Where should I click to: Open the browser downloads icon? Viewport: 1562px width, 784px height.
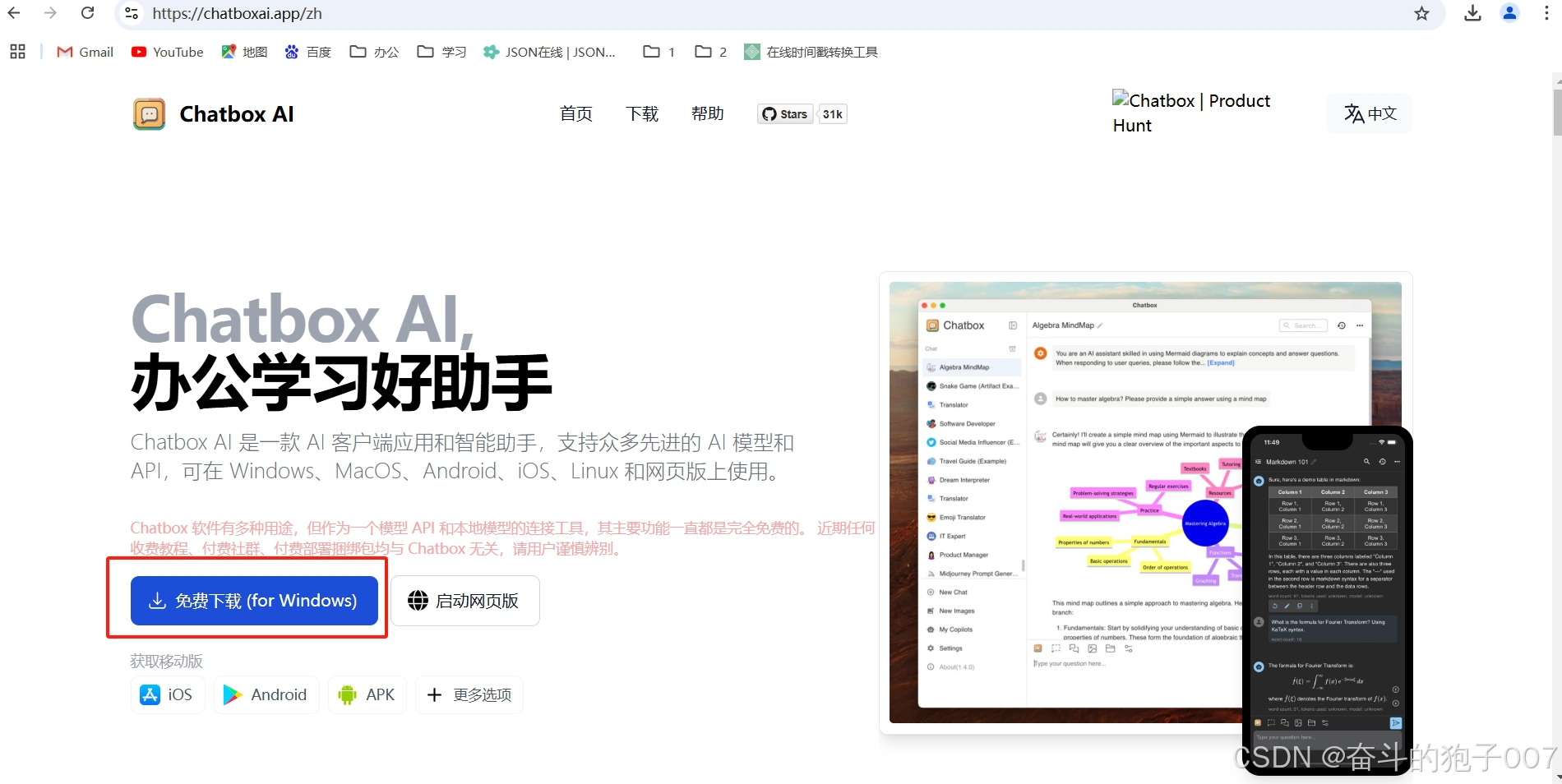tap(1472, 13)
